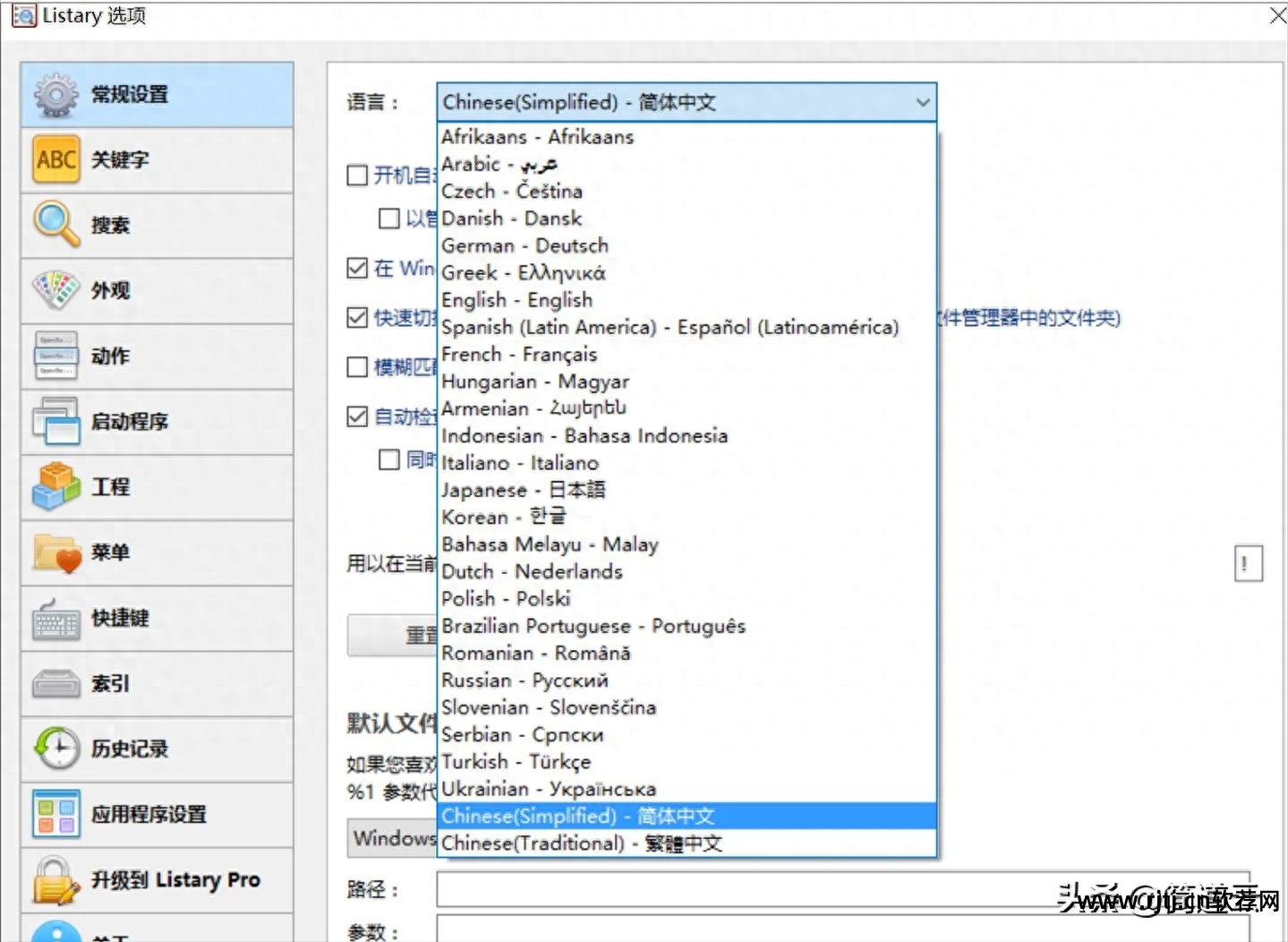Select Turkish - Türkçe language
Image resolution: width=1288 pixels, height=942 pixels.
(x=687, y=761)
